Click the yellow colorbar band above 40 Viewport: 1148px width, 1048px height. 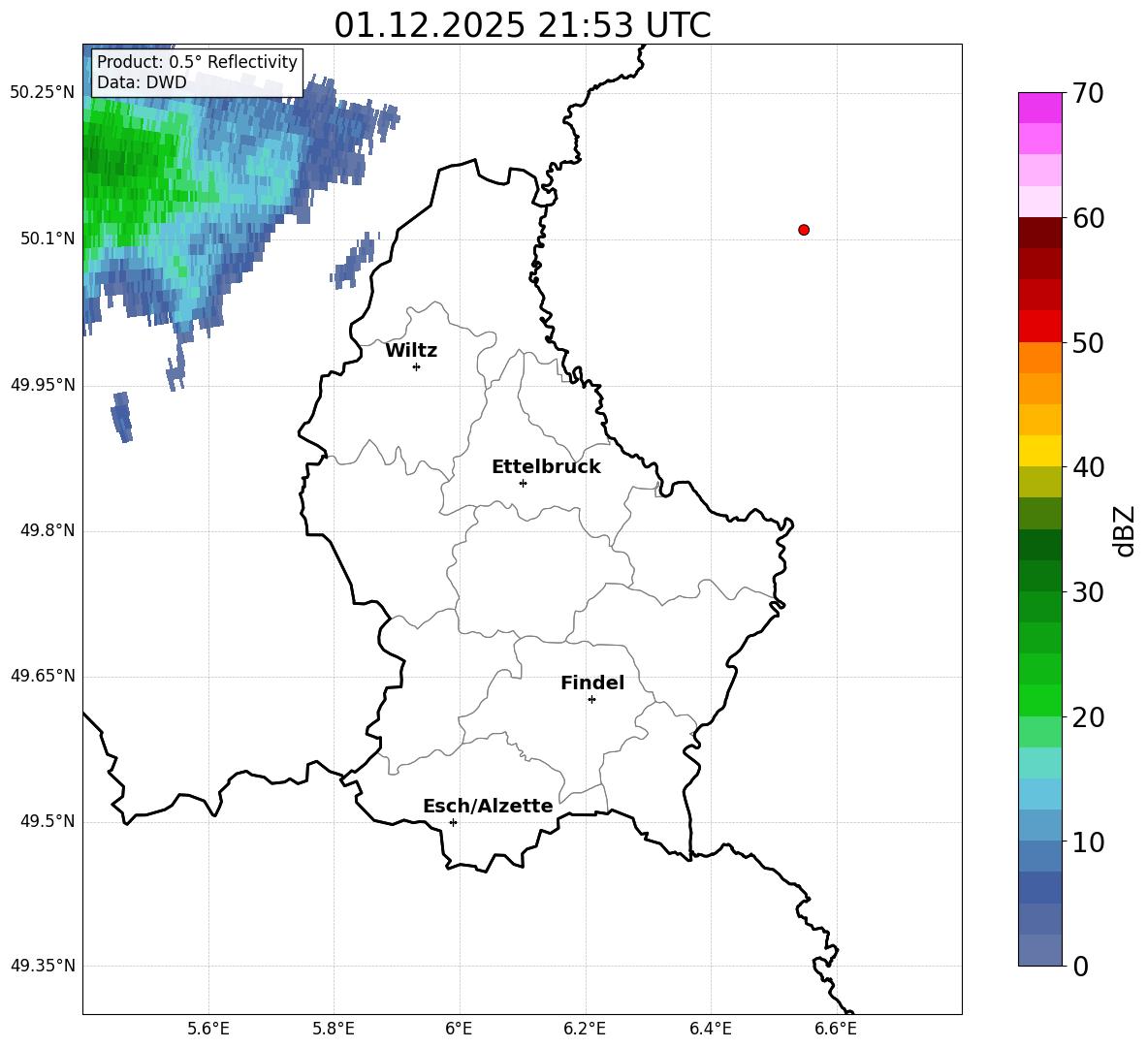tap(1039, 451)
